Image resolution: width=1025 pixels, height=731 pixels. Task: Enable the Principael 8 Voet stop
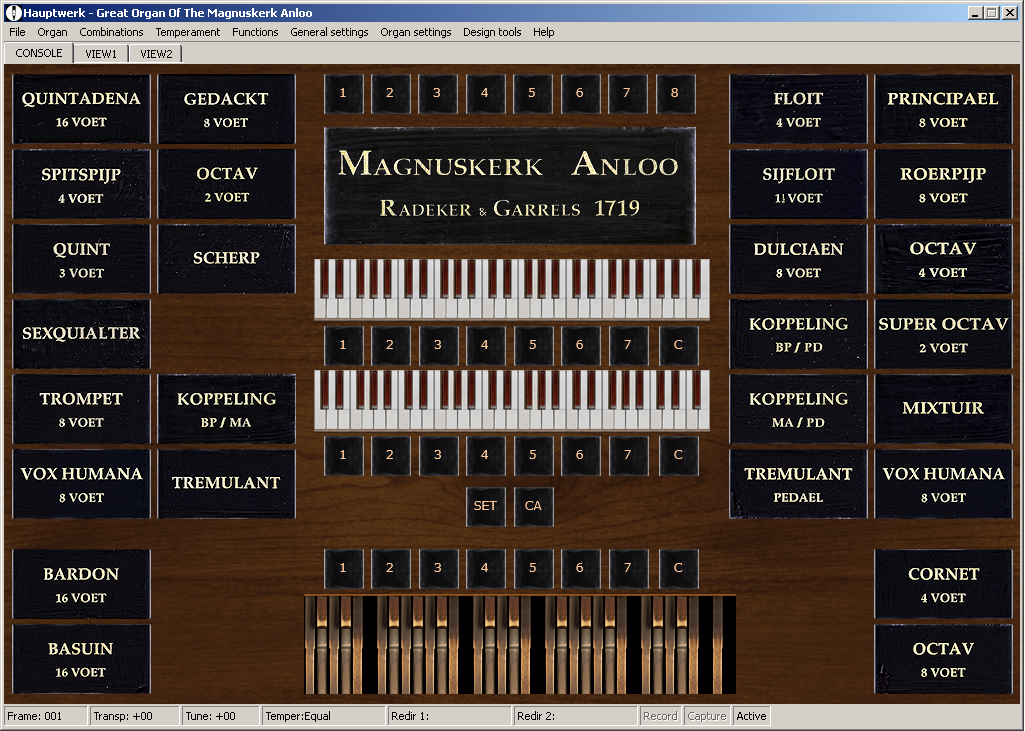pos(943,109)
